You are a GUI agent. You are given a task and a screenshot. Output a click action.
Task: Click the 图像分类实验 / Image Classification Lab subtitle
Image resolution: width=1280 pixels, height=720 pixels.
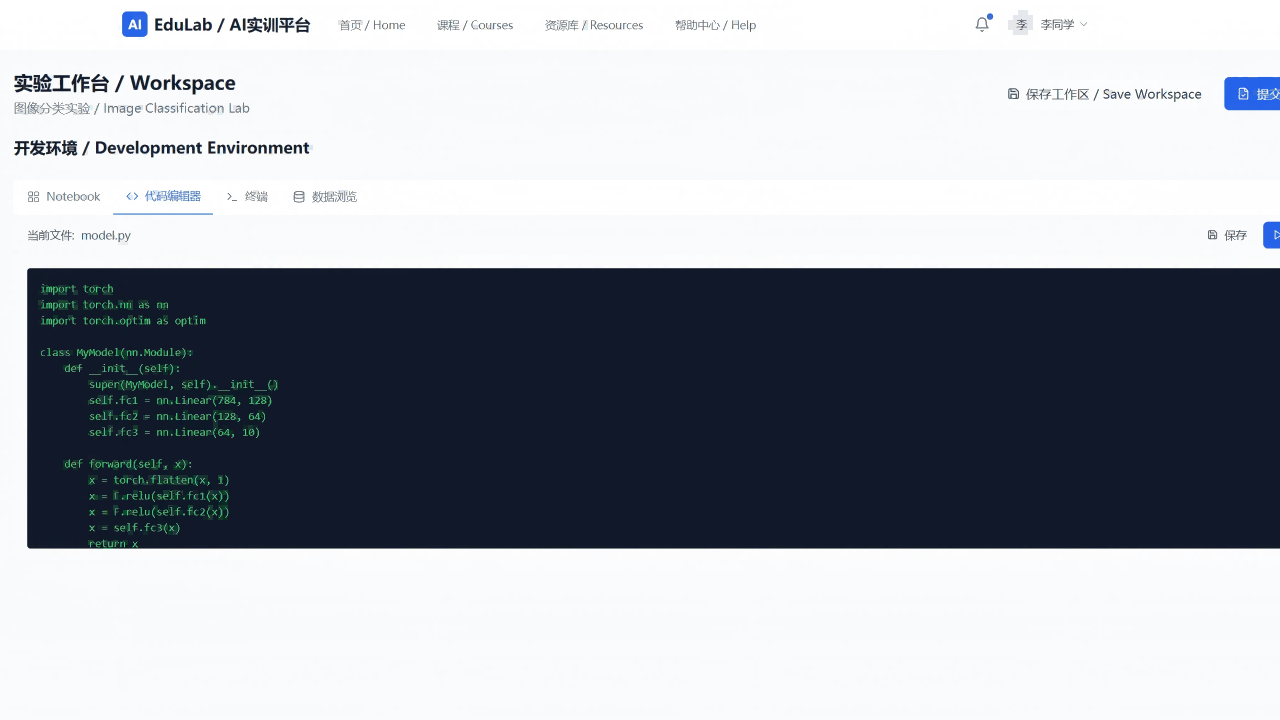click(x=132, y=108)
